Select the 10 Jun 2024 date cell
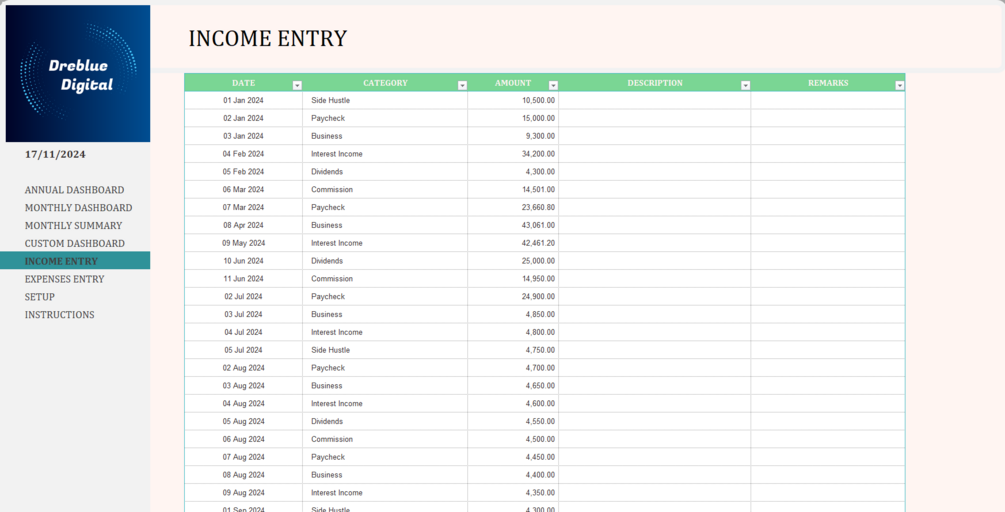 click(x=244, y=261)
